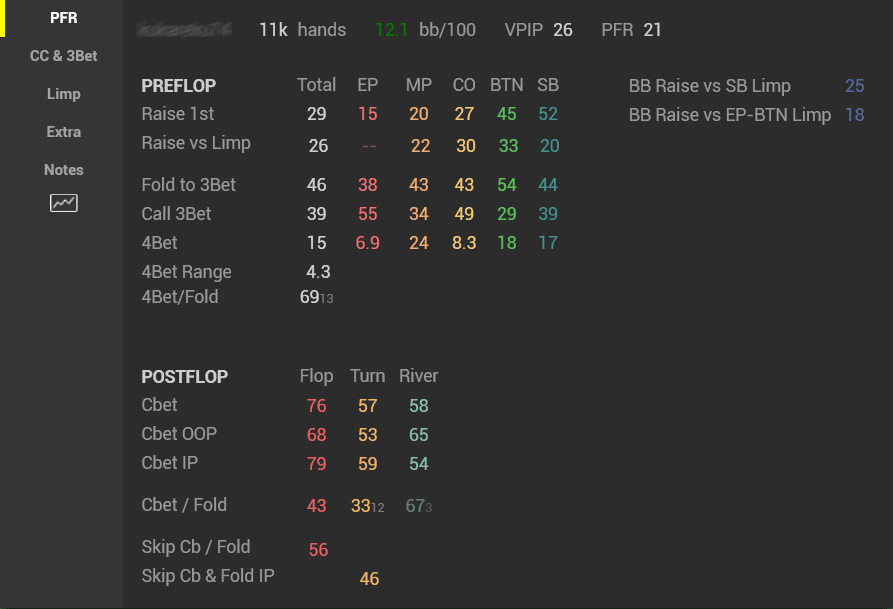Select the Limp tab
Screen dimensions: 893x609
[64, 94]
